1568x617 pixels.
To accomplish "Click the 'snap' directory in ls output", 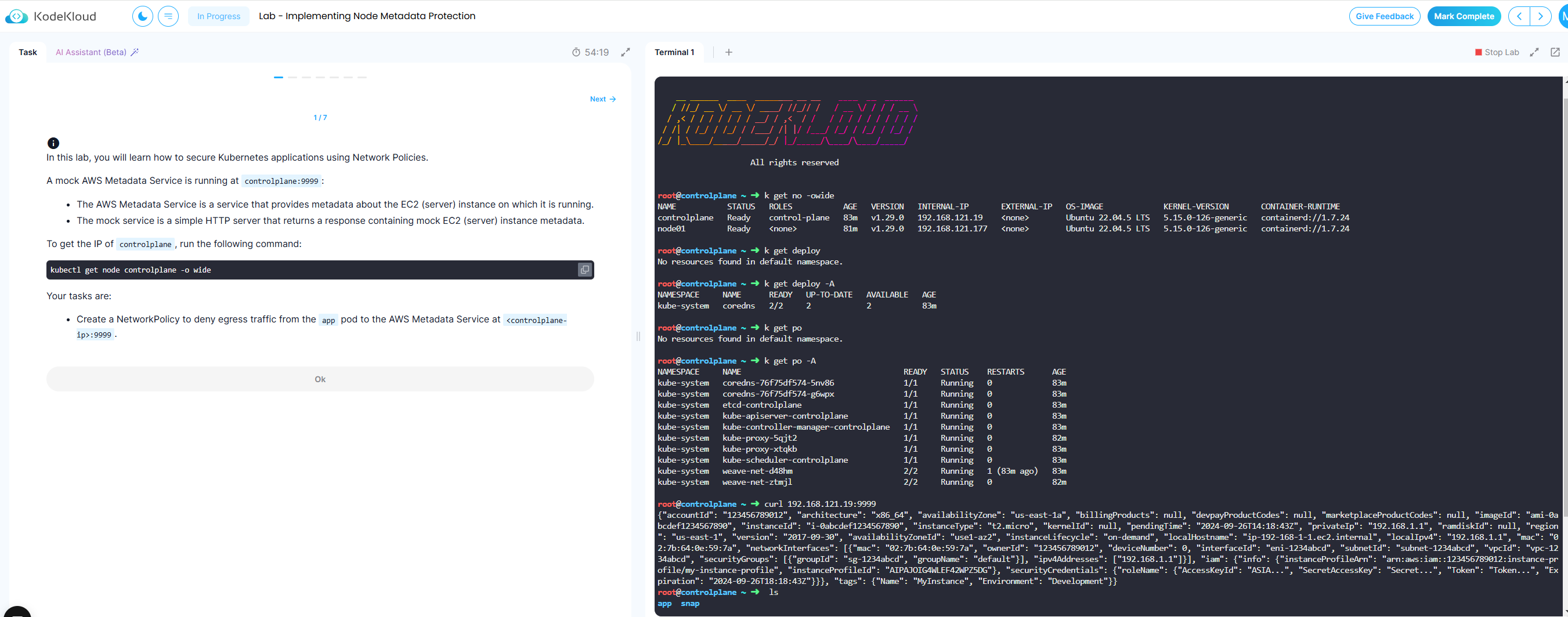I will 690,604.
